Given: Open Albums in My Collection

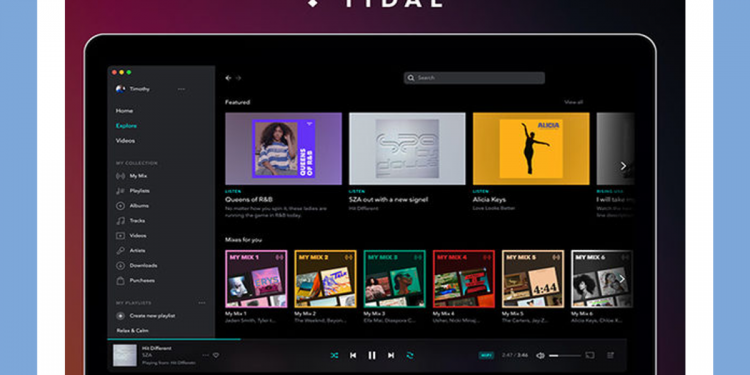Looking at the screenshot, I should coord(132,206).
